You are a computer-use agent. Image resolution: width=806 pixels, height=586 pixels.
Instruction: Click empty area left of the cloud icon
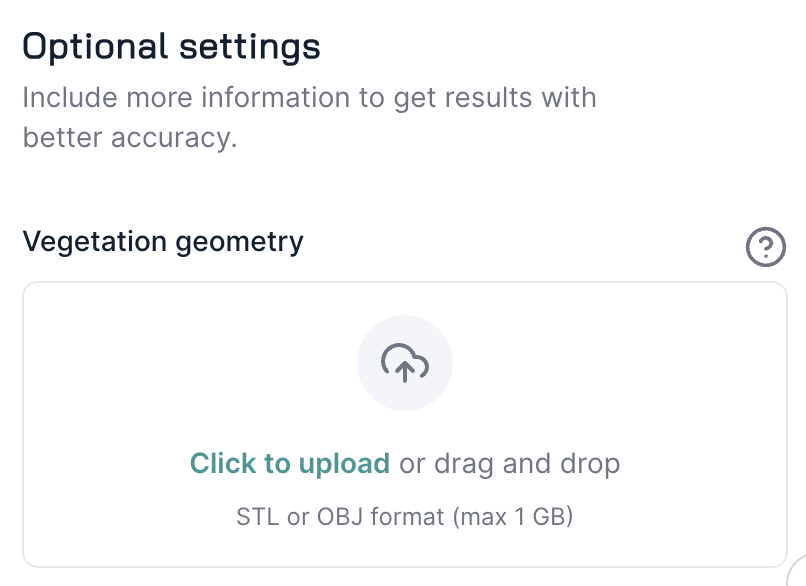click(200, 363)
